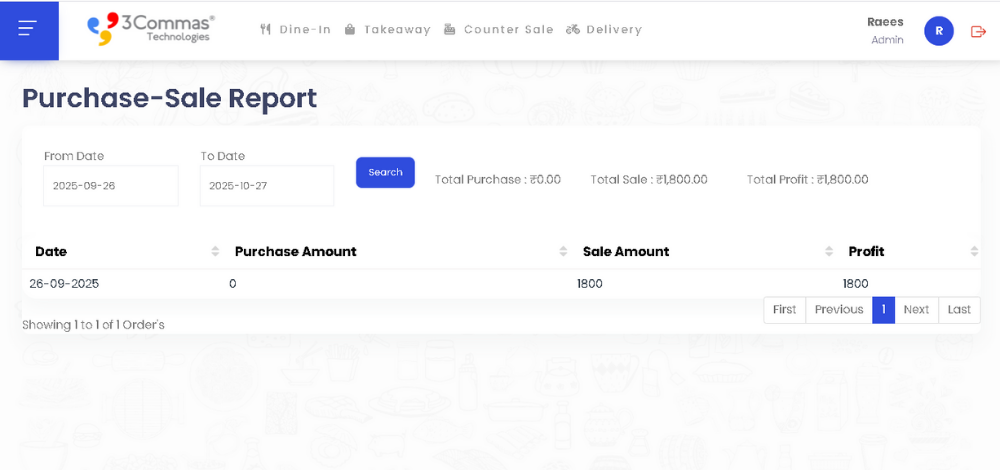1000x470 pixels.
Task: Sort by Purchase Amount column arrows
Action: [564, 251]
